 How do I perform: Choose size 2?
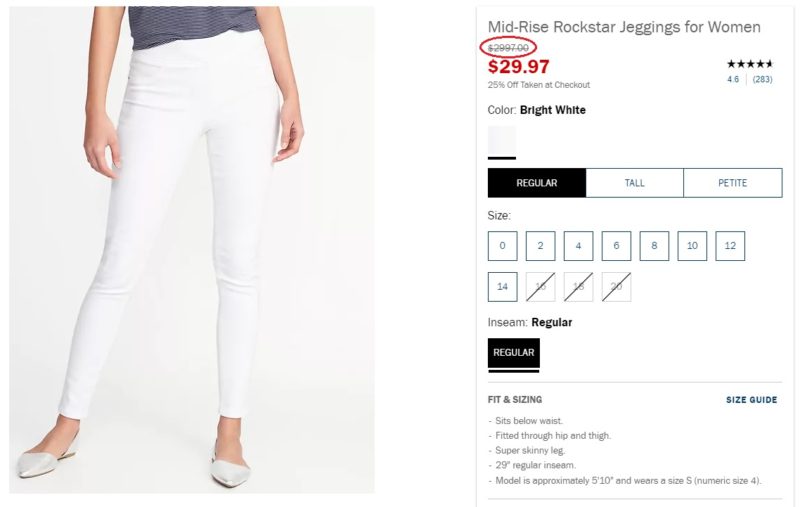(540, 246)
